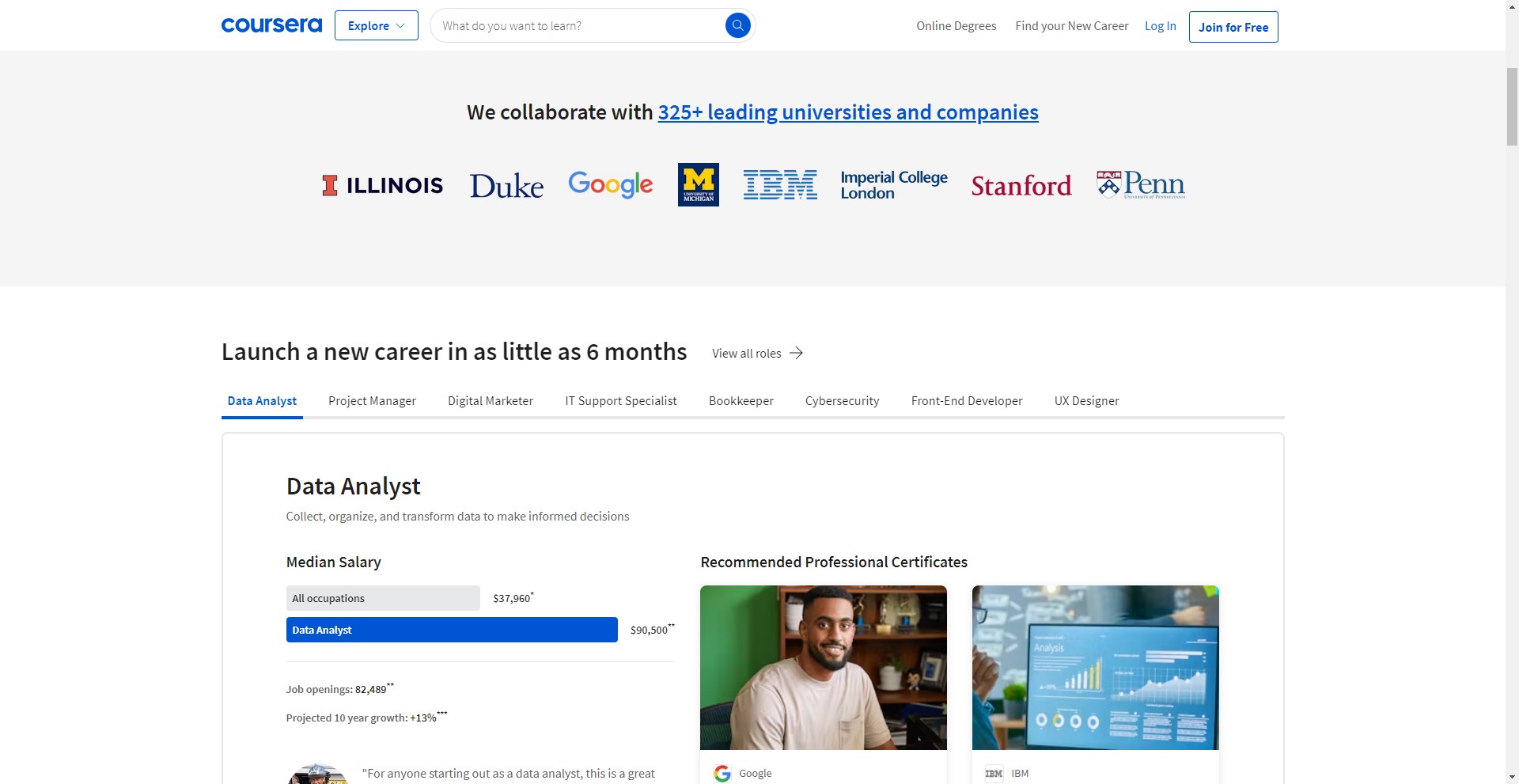This screenshot has height=784, width=1519.
Task: Click the Duke university logo
Action: [506, 186]
